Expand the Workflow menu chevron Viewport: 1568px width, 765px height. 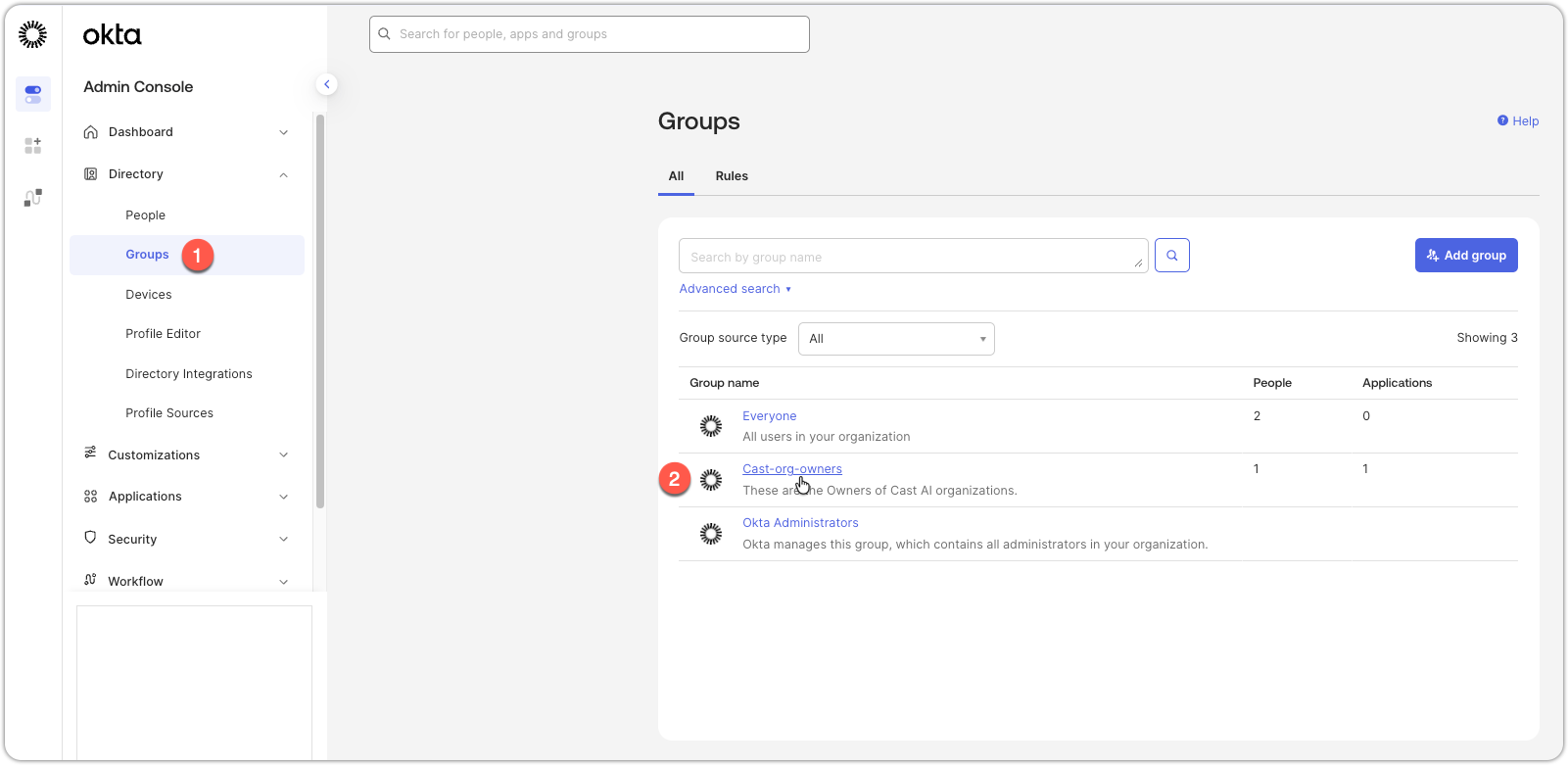tap(284, 582)
